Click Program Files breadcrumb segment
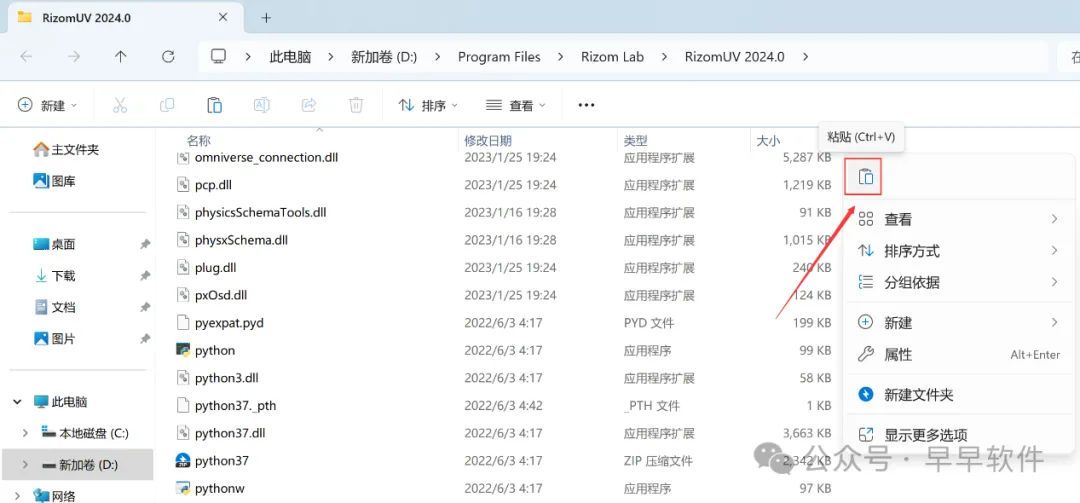The height and width of the screenshot is (503, 1080). coord(499,57)
